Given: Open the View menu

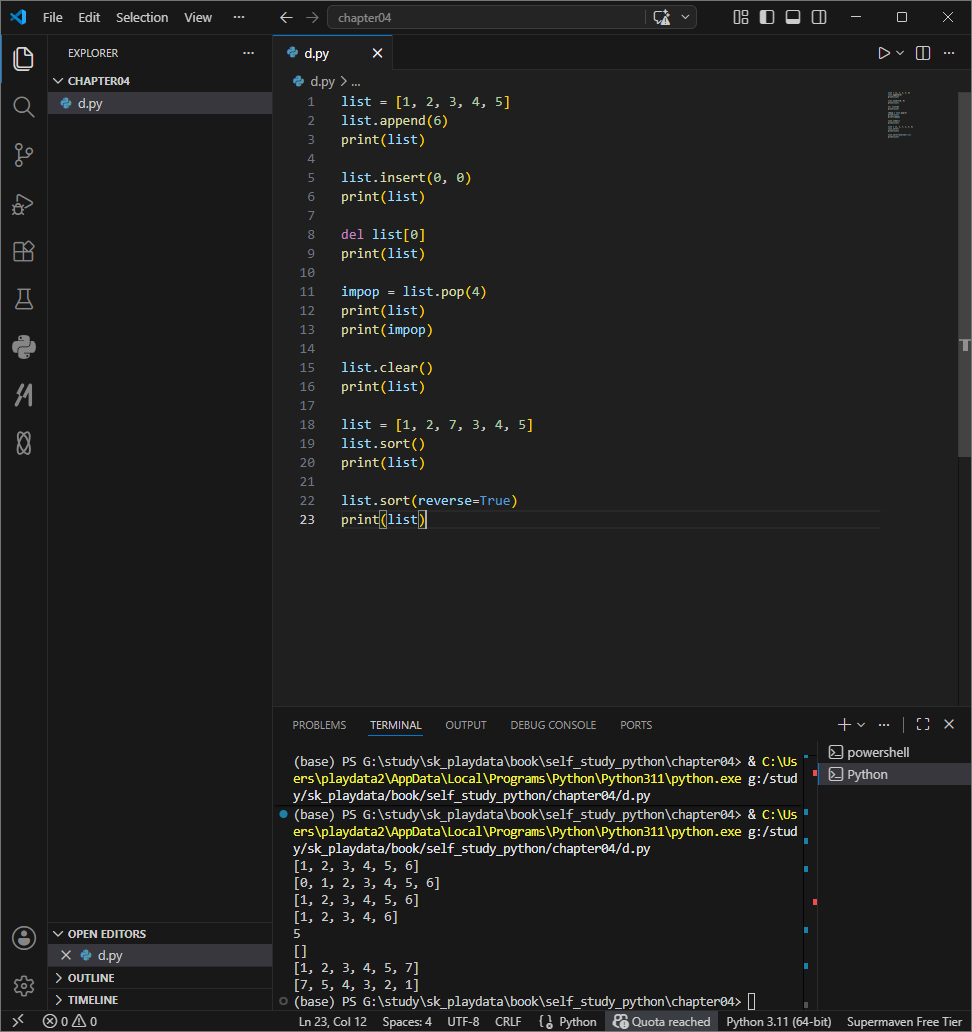Looking at the screenshot, I should (198, 18).
